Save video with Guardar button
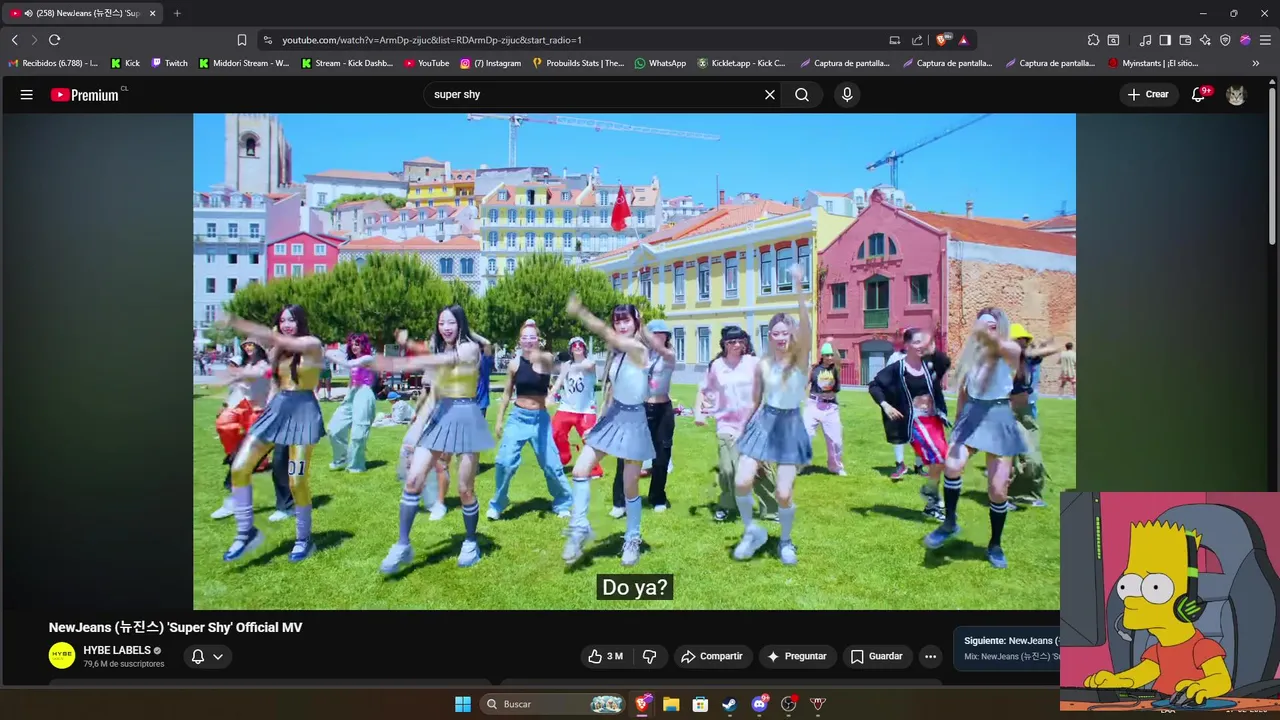 pyautogui.click(x=876, y=657)
